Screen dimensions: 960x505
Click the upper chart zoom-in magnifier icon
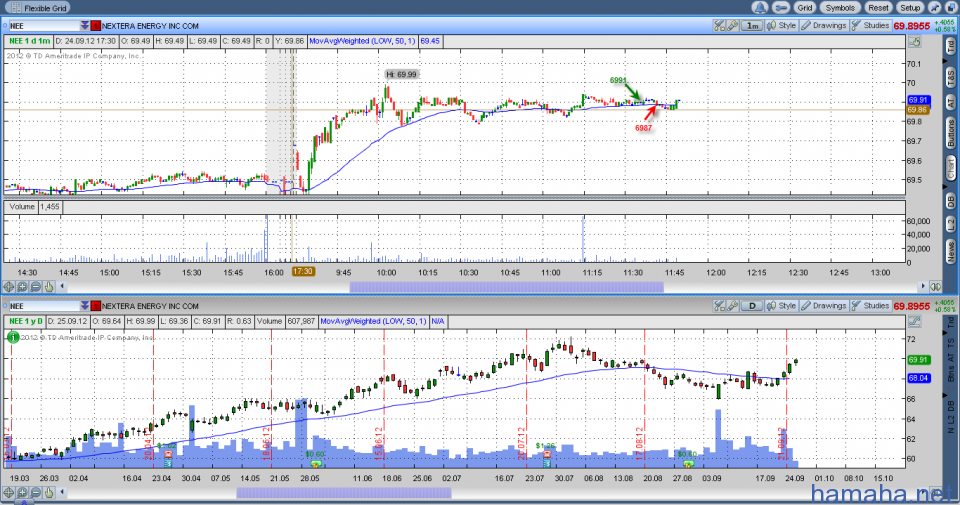tap(22, 286)
